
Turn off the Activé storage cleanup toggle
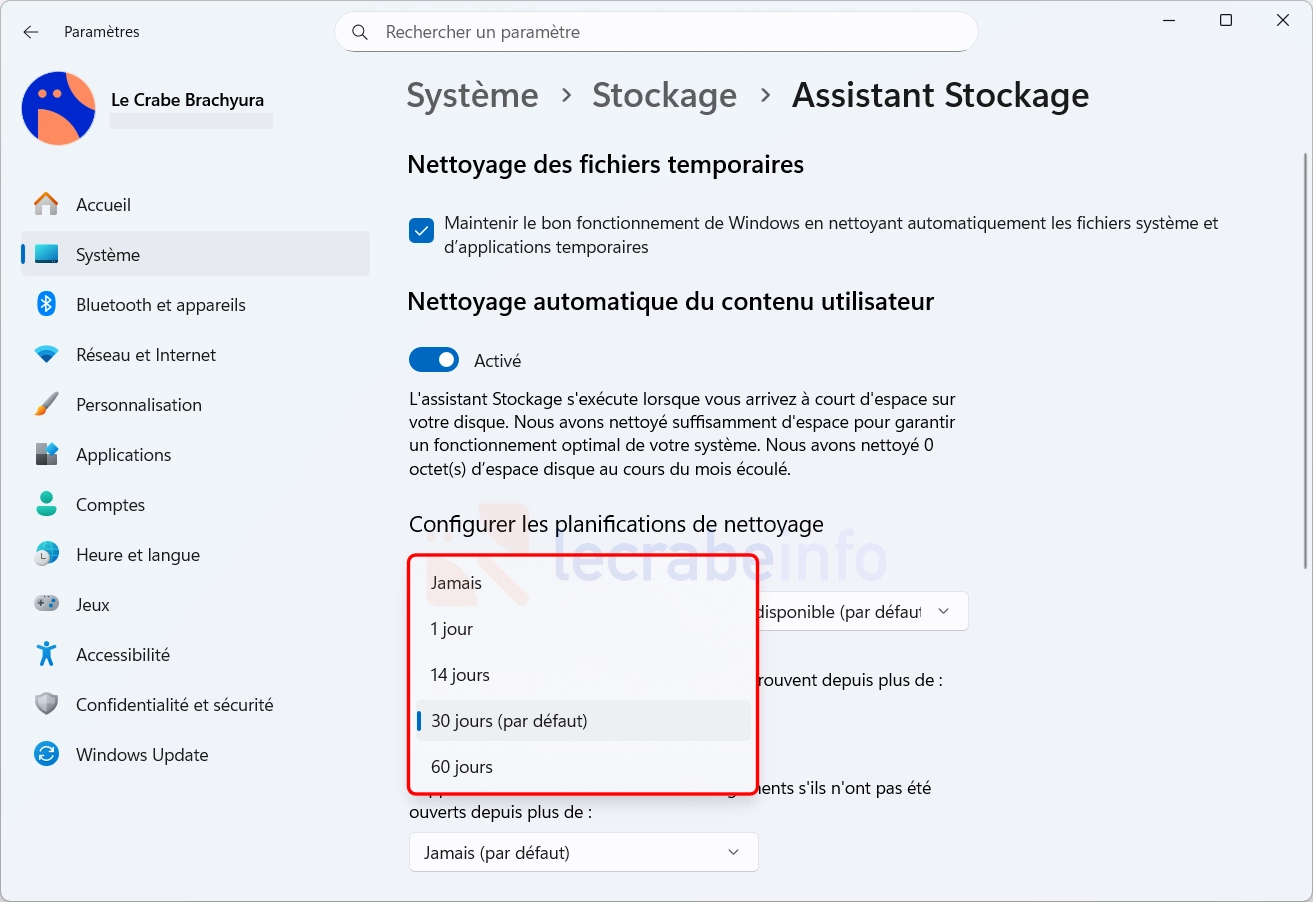pos(434,360)
